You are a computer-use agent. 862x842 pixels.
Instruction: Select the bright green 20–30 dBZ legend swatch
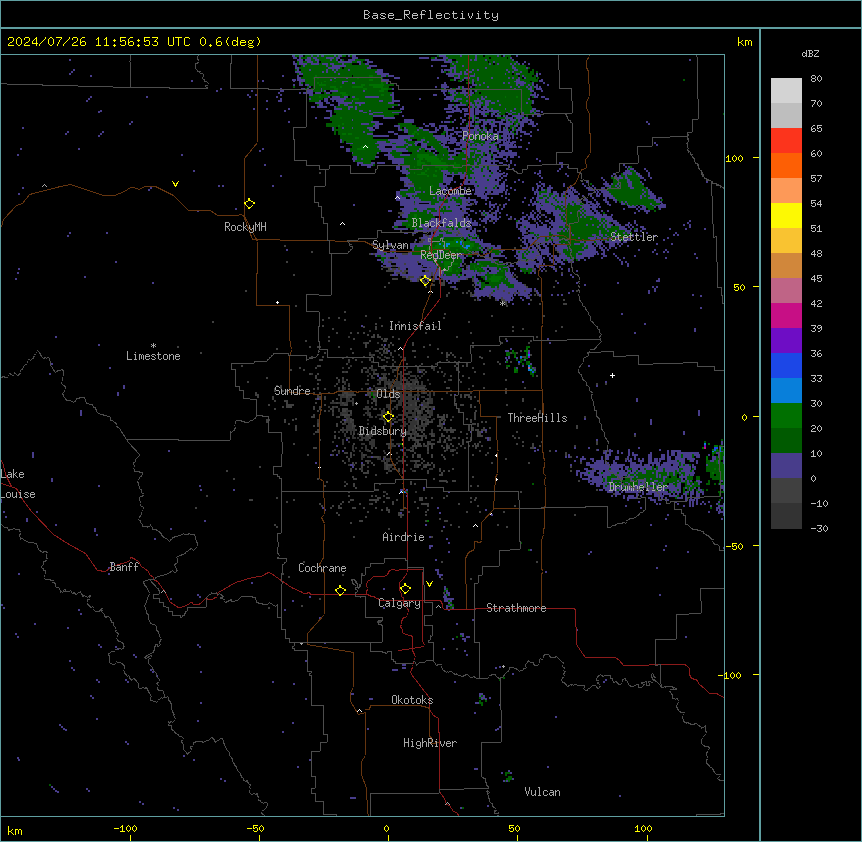coord(786,416)
